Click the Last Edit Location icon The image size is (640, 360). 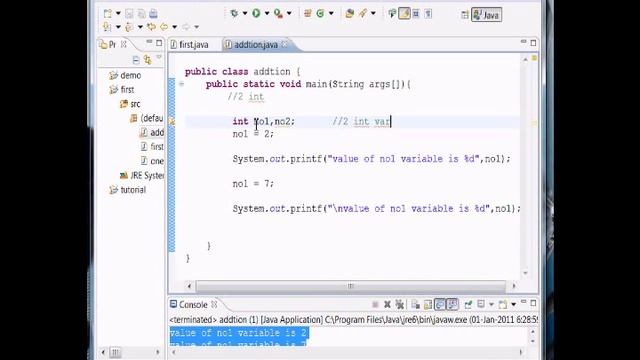[151, 27]
